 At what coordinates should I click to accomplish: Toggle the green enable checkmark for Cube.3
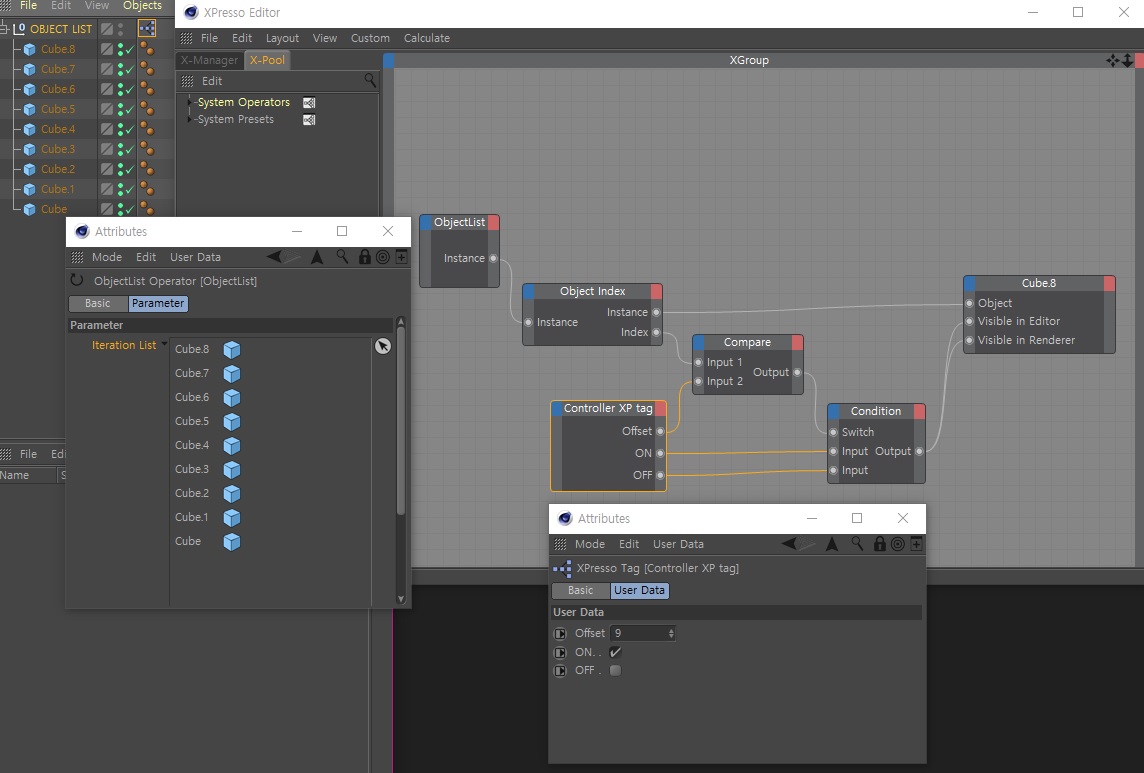[130, 149]
